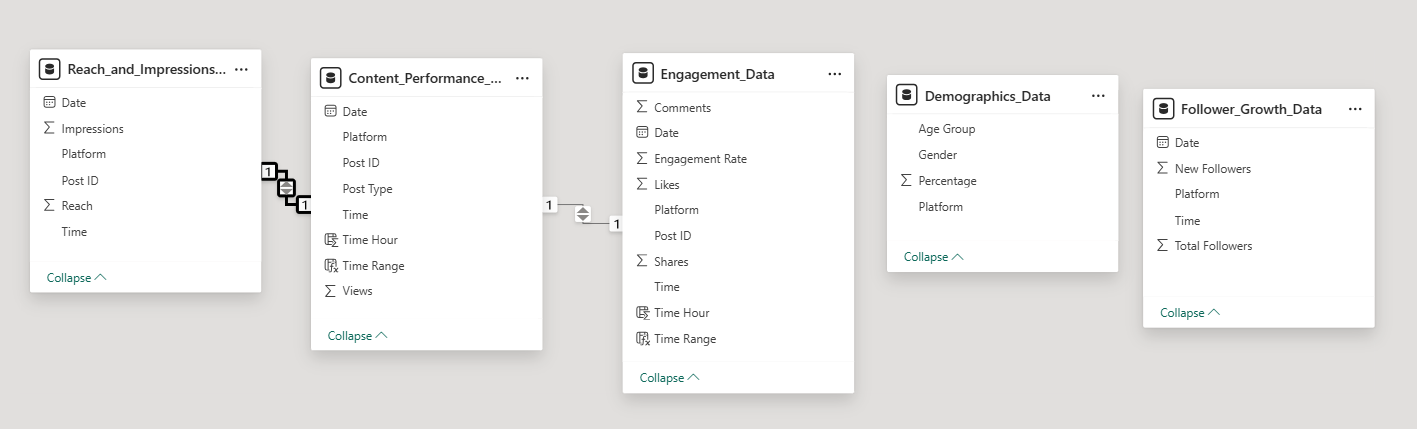Click calculated column icon of Engagement_Data Time Hour
1417x429 pixels.
643,312
